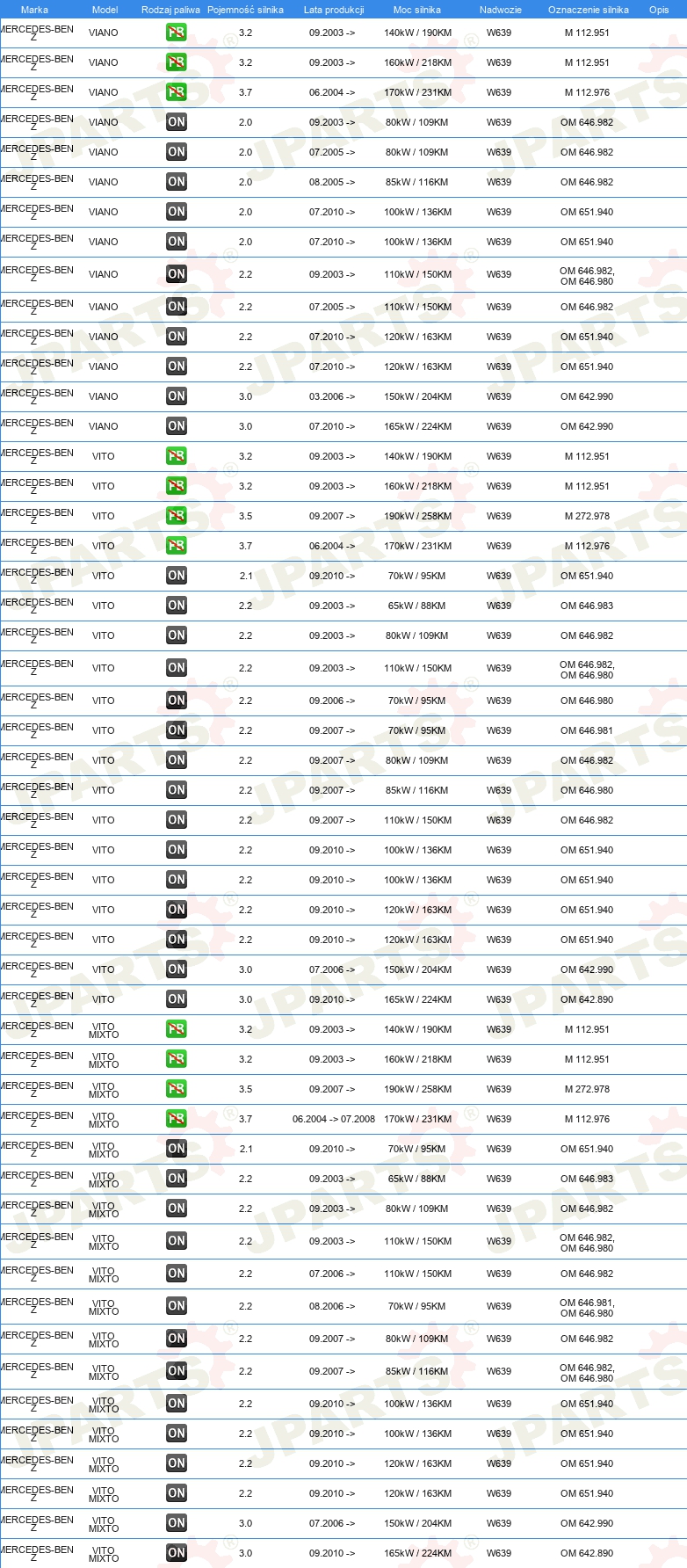Click petrol icon, VITO MIXTO 3.2 140kW row
The width and height of the screenshot is (687, 1568).
[x=177, y=1029]
